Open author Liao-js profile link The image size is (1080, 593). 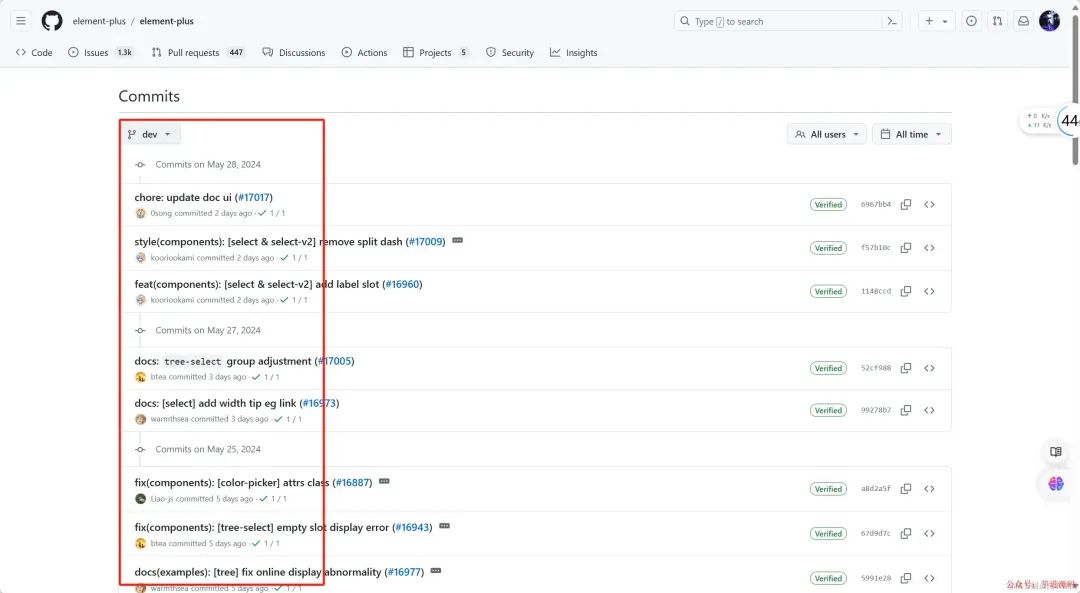coord(162,499)
